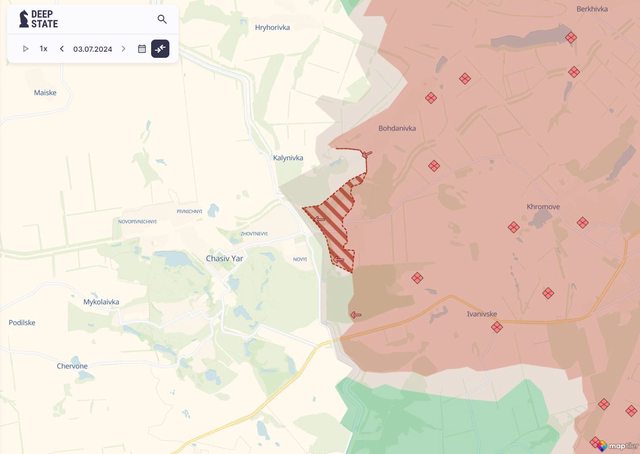
Task: Click the unit marker near Berkhivka reservoir
Action: [x=571, y=38]
